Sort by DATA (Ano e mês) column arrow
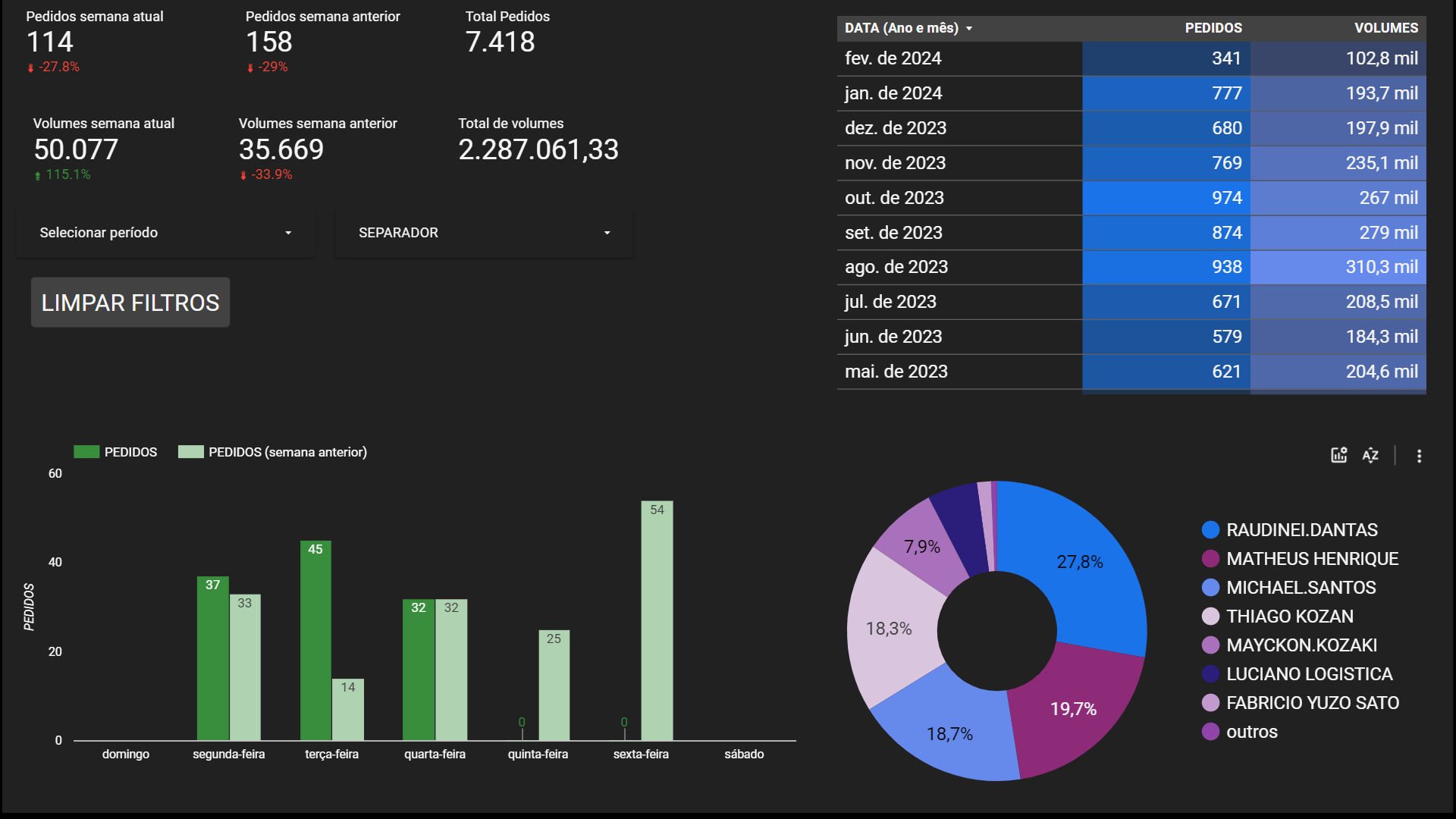This screenshot has width=1456, height=819. [969, 29]
